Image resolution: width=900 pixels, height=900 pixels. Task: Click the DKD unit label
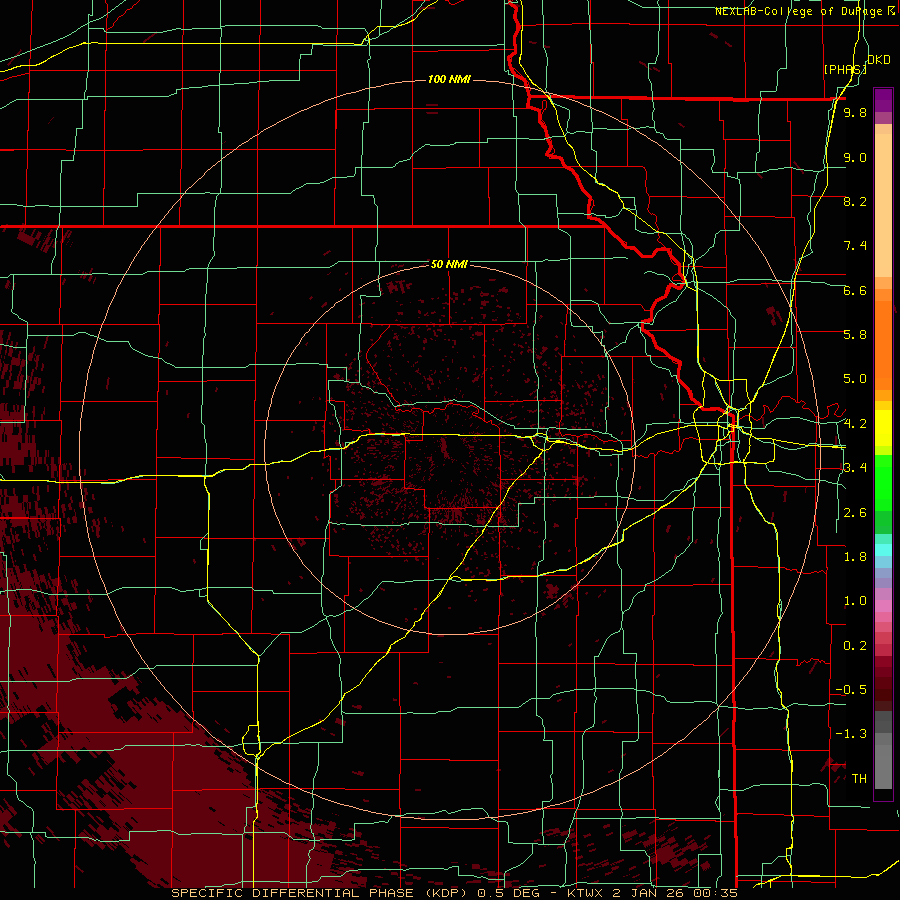click(x=878, y=60)
